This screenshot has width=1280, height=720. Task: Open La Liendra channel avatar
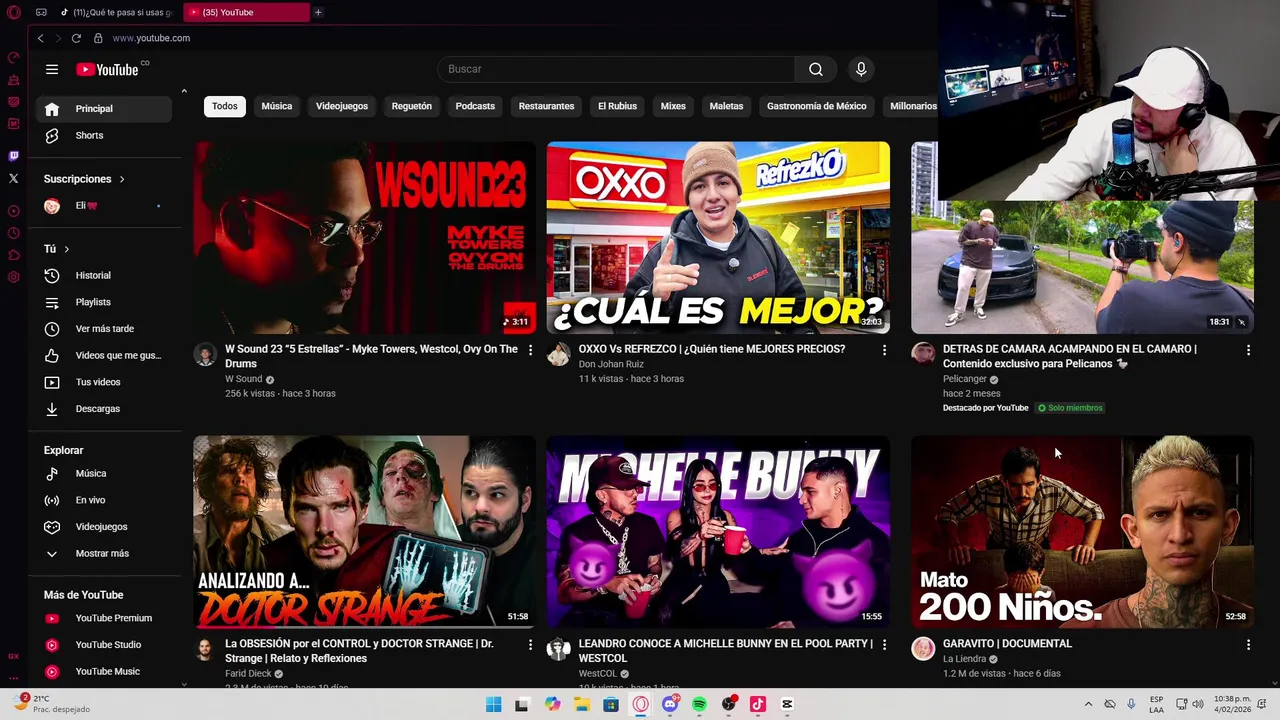pos(923,649)
